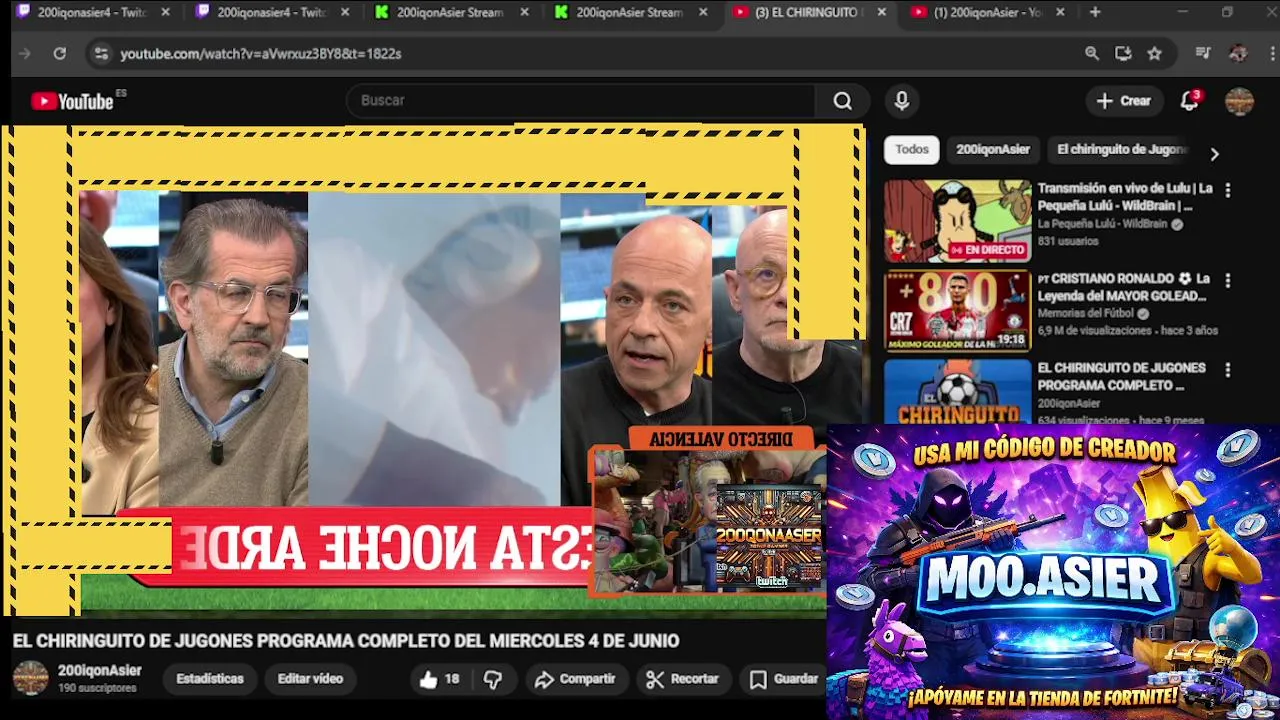Viewport: 1280px width, 720px height.
Task: Like the video with thumbs-up icon
Action: tap(428, 679)
